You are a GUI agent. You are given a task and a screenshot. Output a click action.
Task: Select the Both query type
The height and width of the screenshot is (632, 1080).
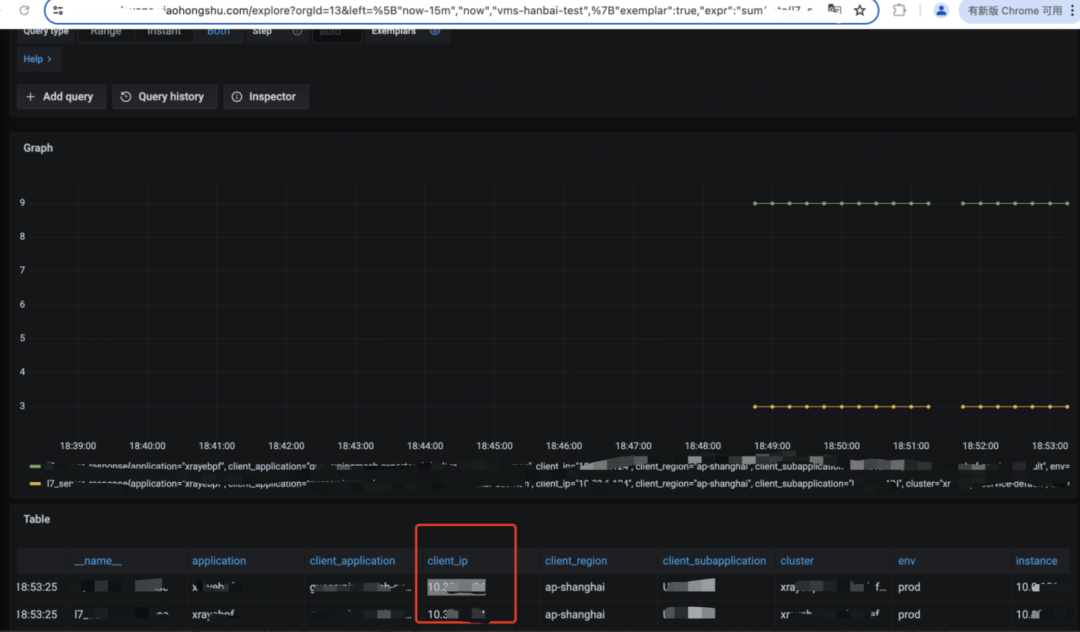(218, 32)
